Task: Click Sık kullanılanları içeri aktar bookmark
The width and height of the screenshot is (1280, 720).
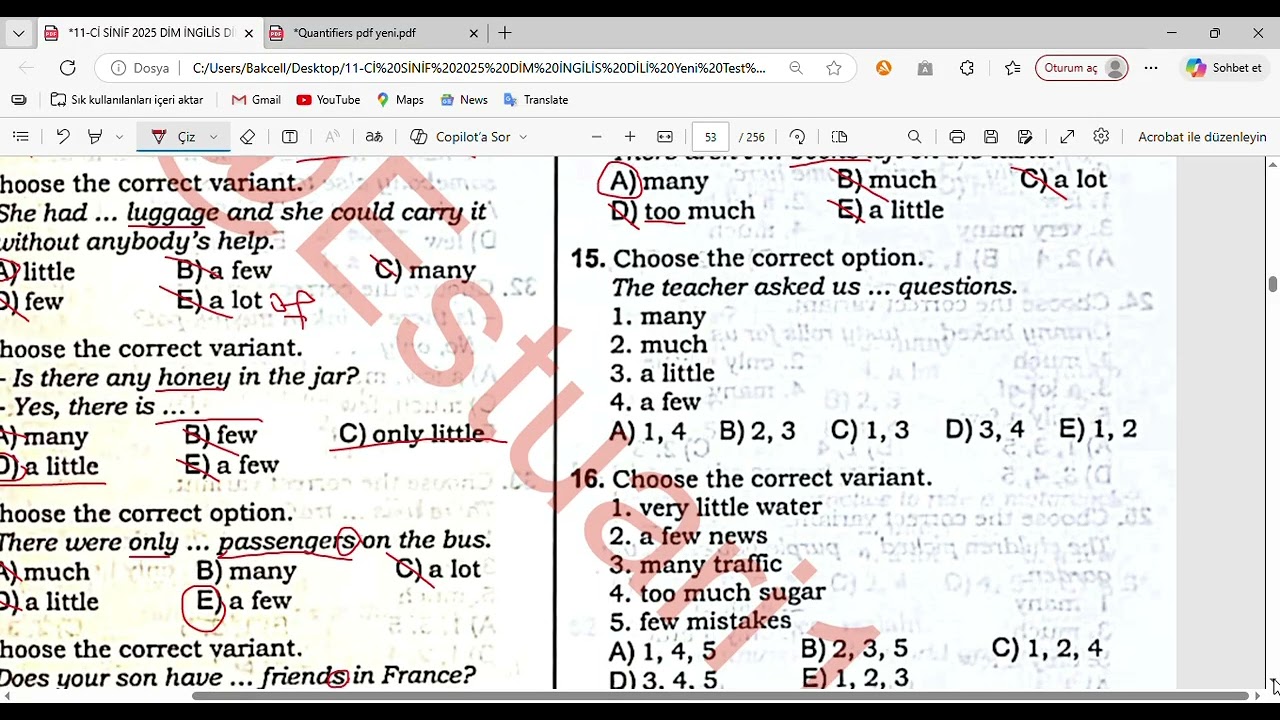Action: pos(127,100)
